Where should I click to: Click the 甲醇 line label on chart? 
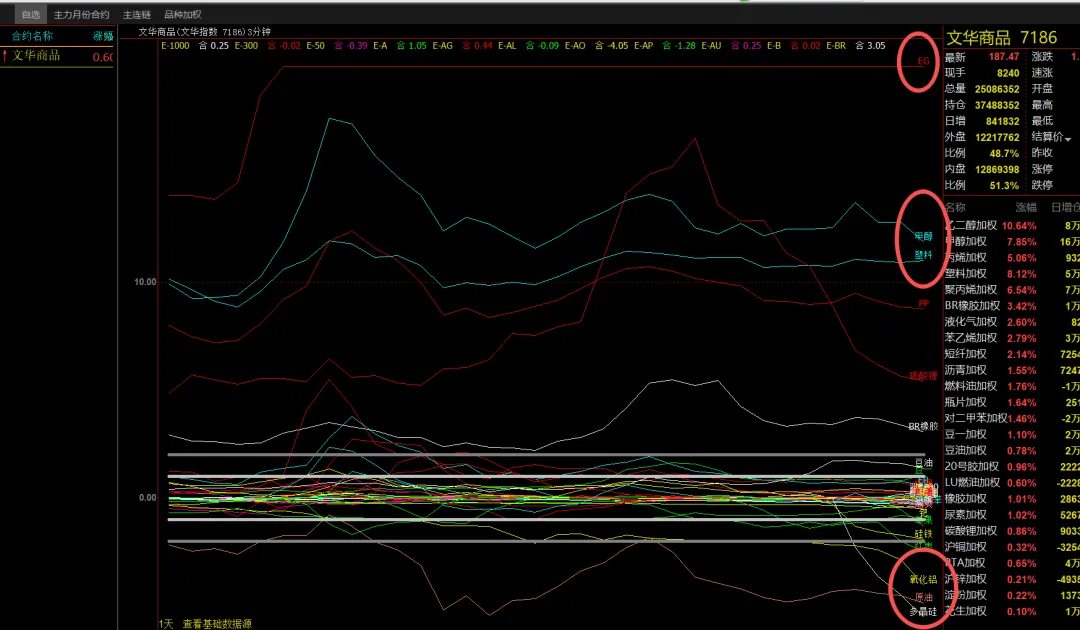click(x=923, y=236)
